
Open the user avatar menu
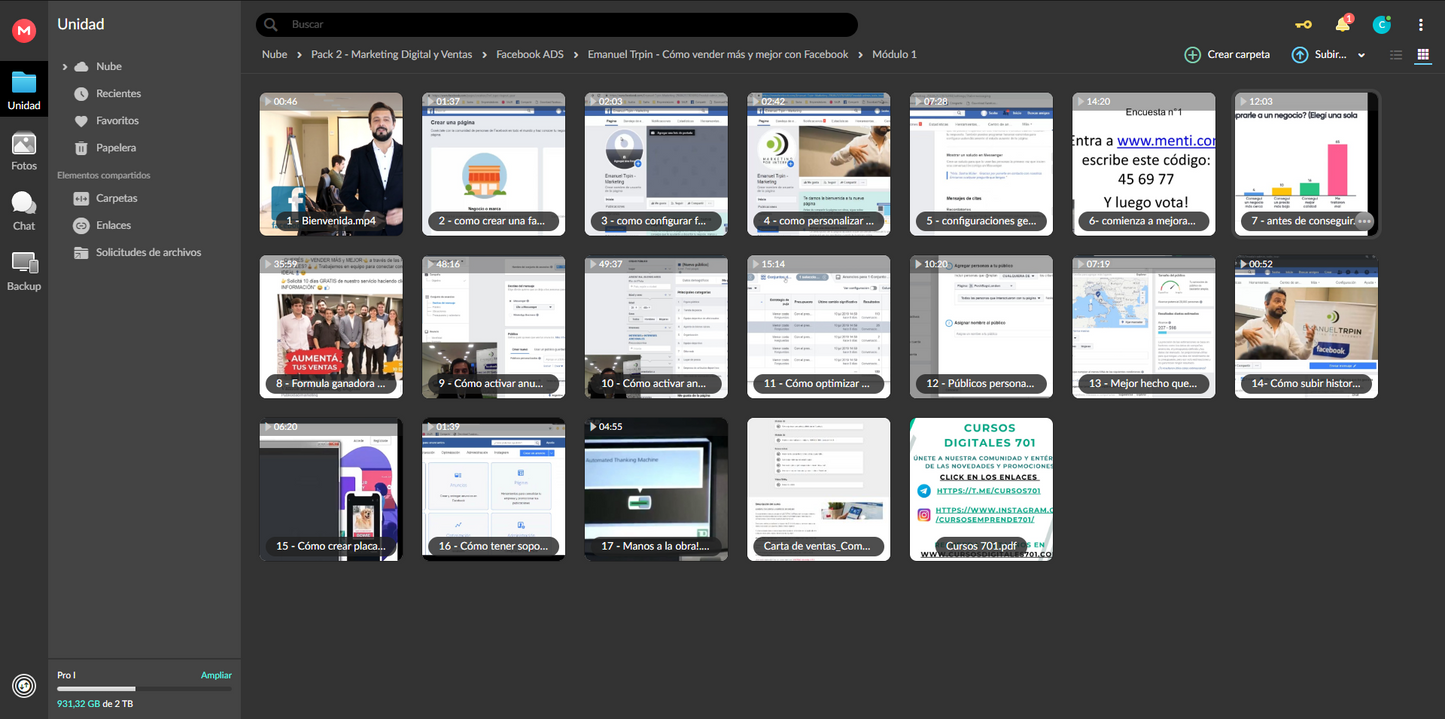point(1381,25)
